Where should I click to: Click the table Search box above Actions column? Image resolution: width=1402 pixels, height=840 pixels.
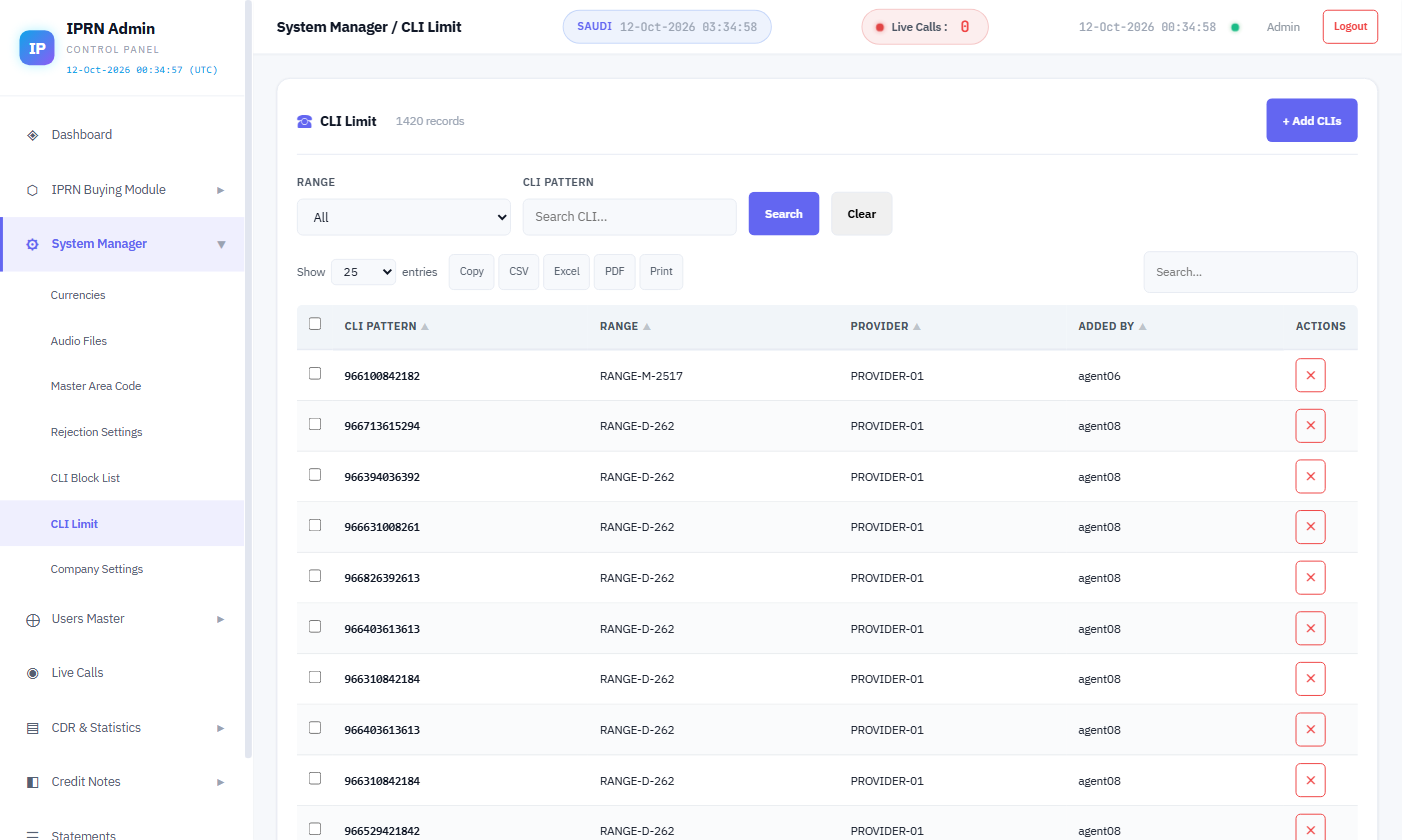tap(1251, 272)
